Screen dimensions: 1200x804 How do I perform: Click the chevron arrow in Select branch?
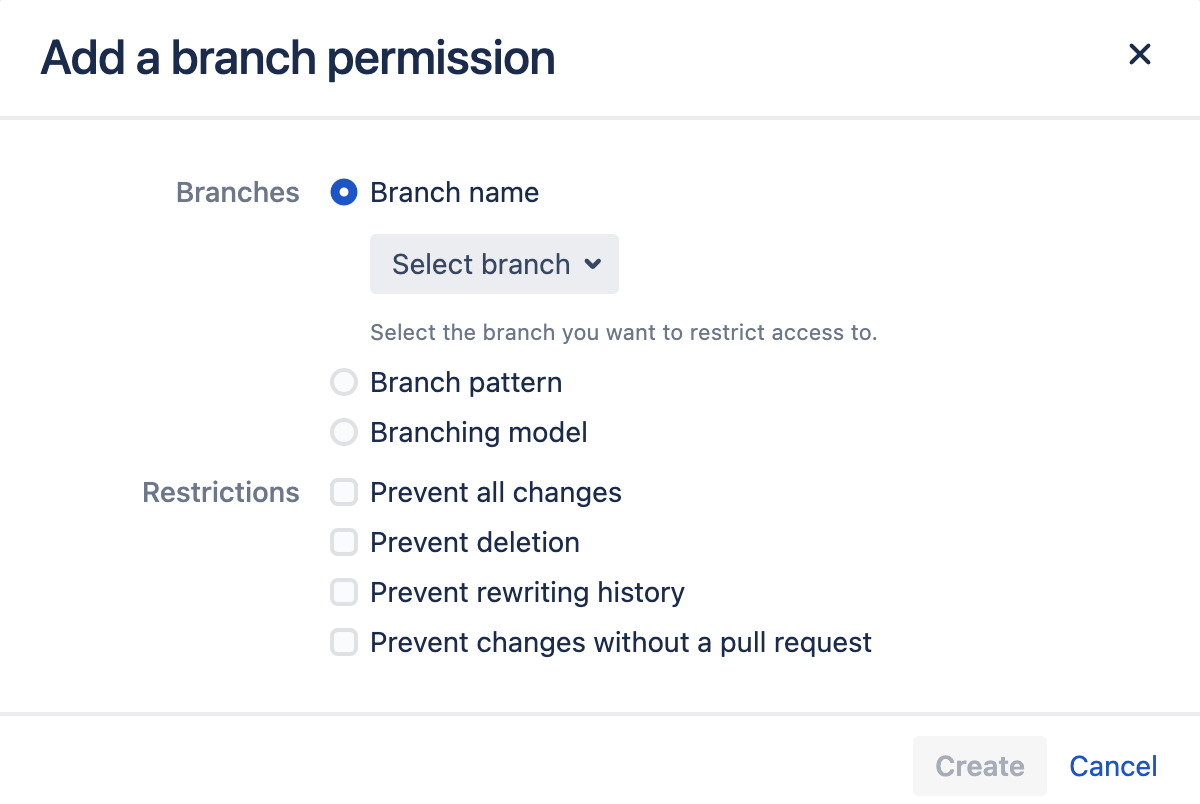pos(592,264)
